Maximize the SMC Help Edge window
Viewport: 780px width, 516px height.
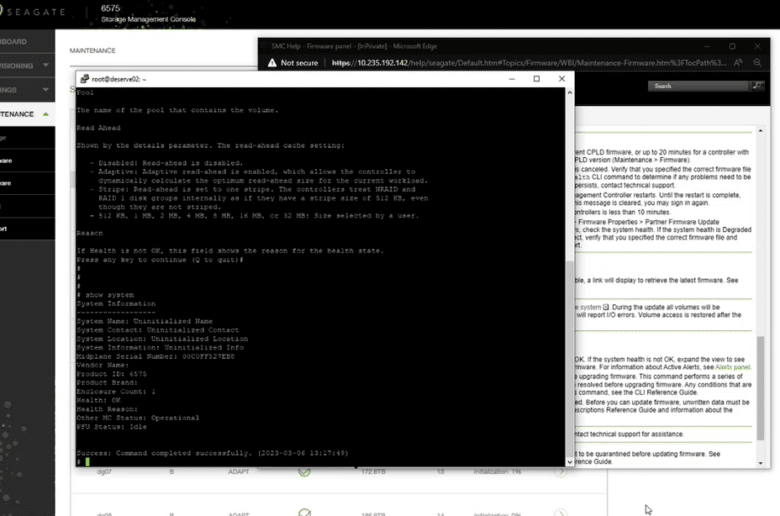(x=732, y=46)
